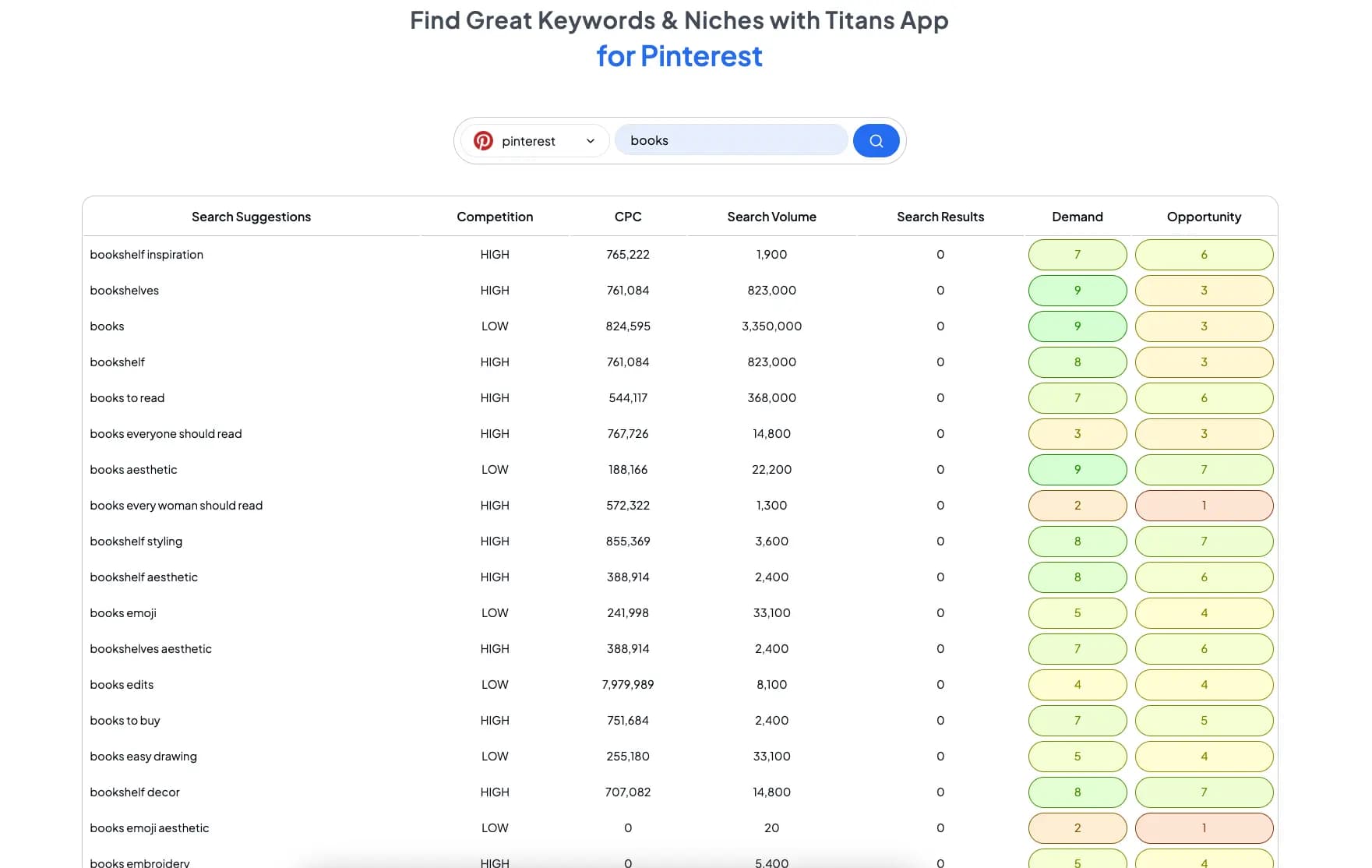Click demand badge 9 for bookshelves
This screenshot has height=868, width=1372.
coord(1077,291)
